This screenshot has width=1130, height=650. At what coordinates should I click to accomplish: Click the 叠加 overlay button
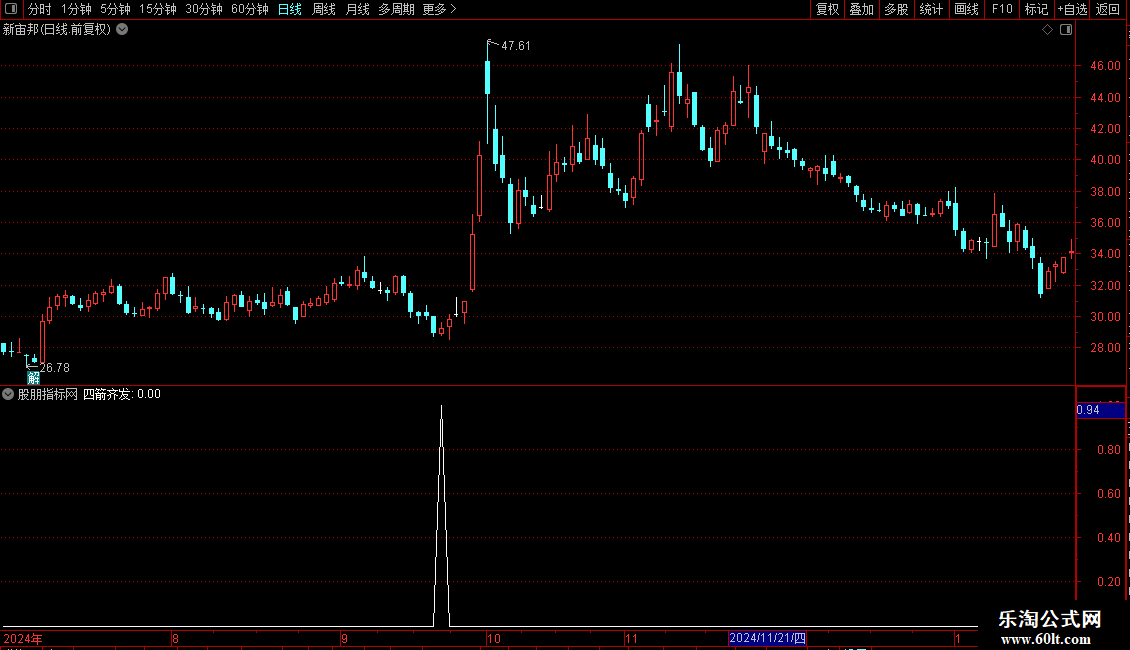coord(861,9)
